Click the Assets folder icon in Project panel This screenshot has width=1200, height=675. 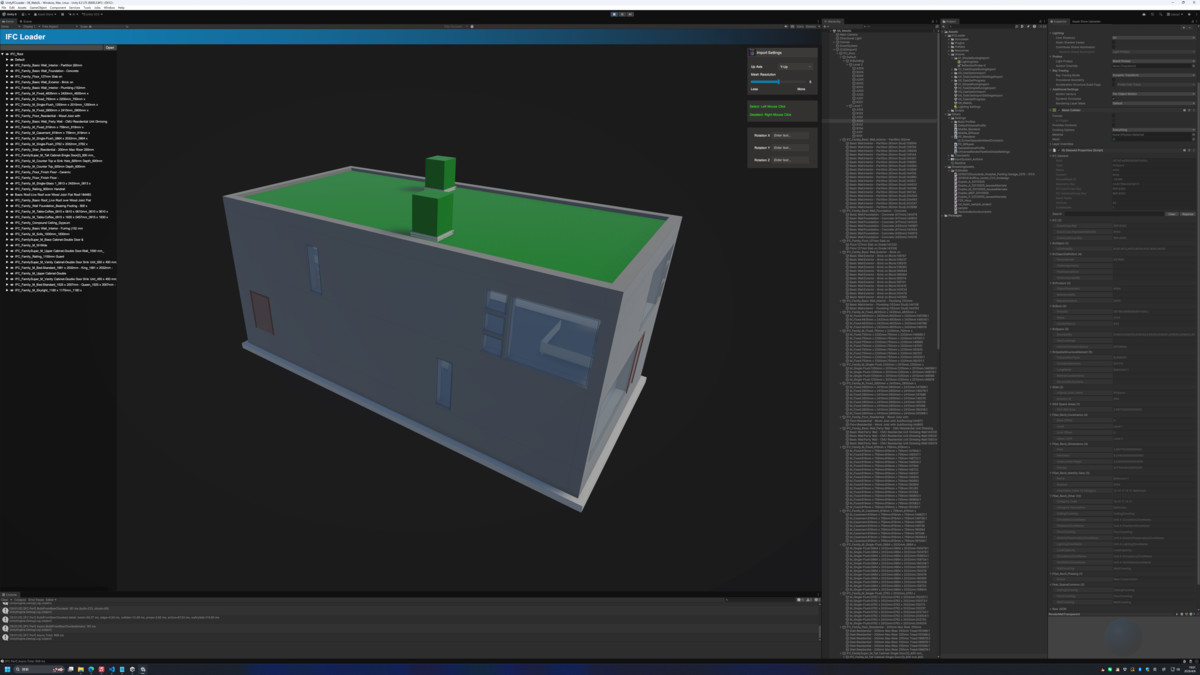click(x=948, y=32)
